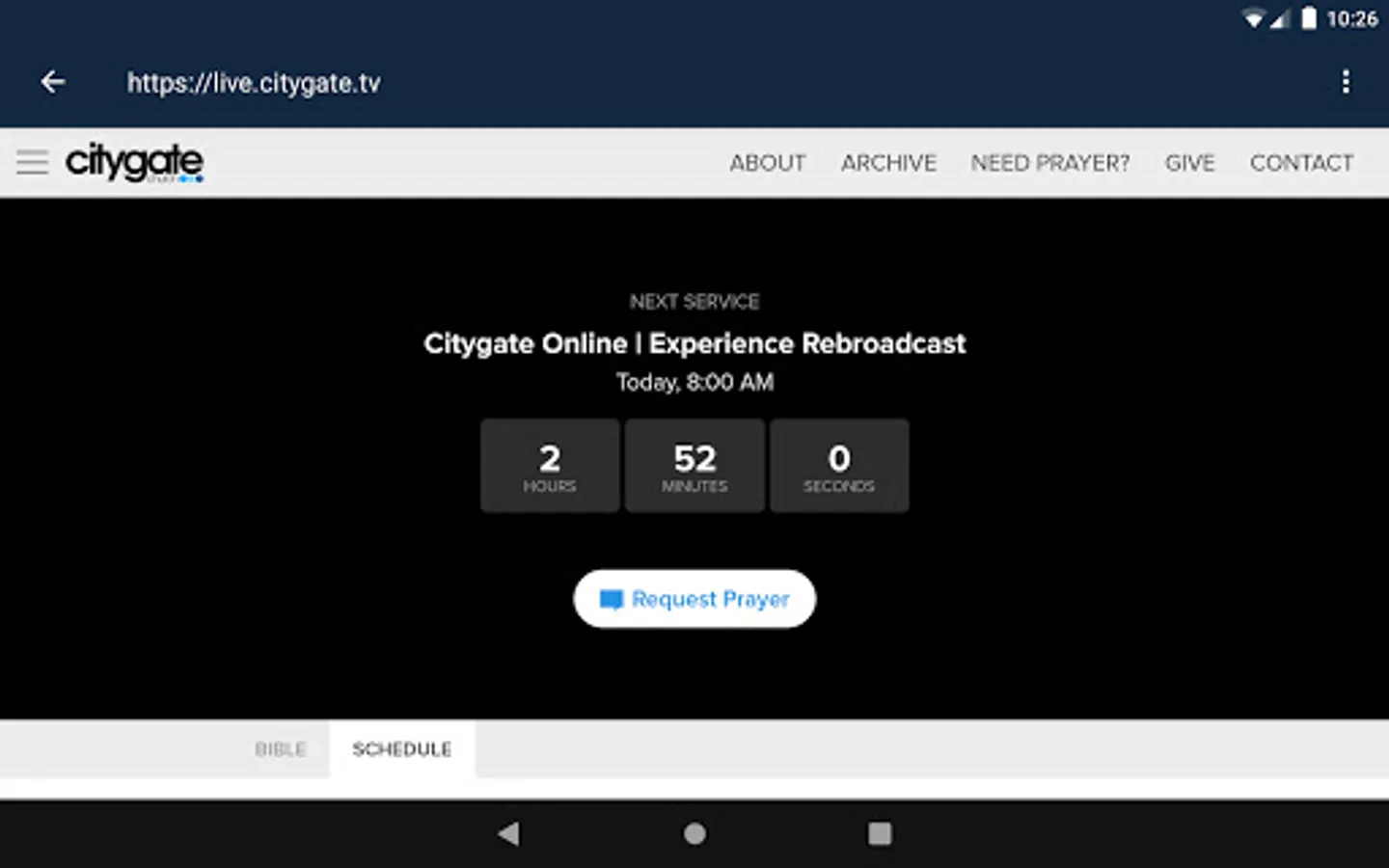1389x868 pixels.
Task: Click the Today, 8:00 AM text
Action: (x=694, y=383)
